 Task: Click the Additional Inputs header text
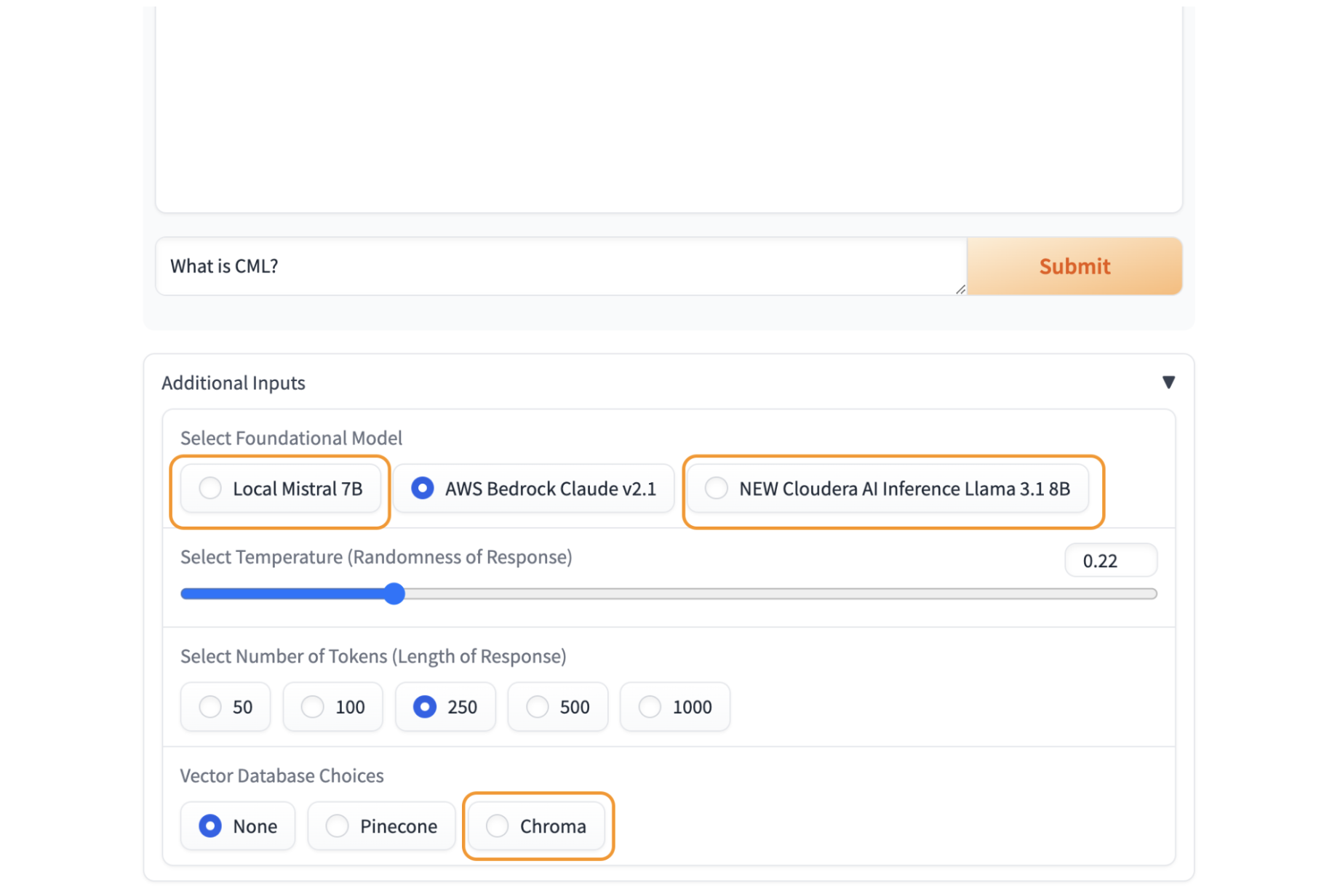click(x=234, y=383)
